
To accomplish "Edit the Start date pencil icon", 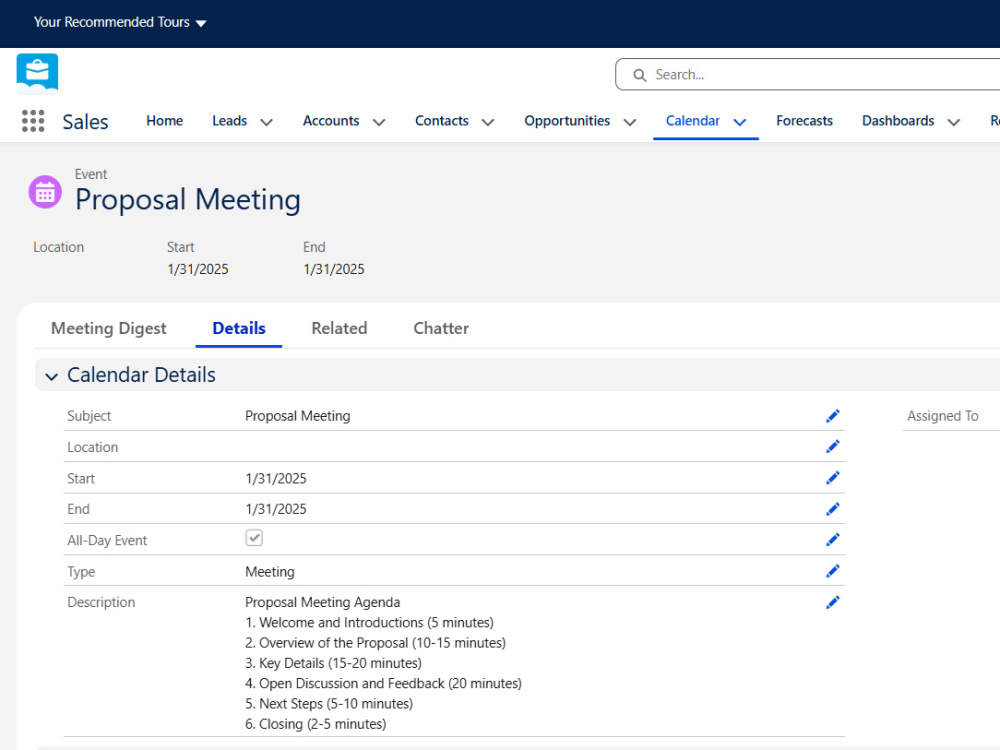I will pyautogui.click(x=832, y=478).
